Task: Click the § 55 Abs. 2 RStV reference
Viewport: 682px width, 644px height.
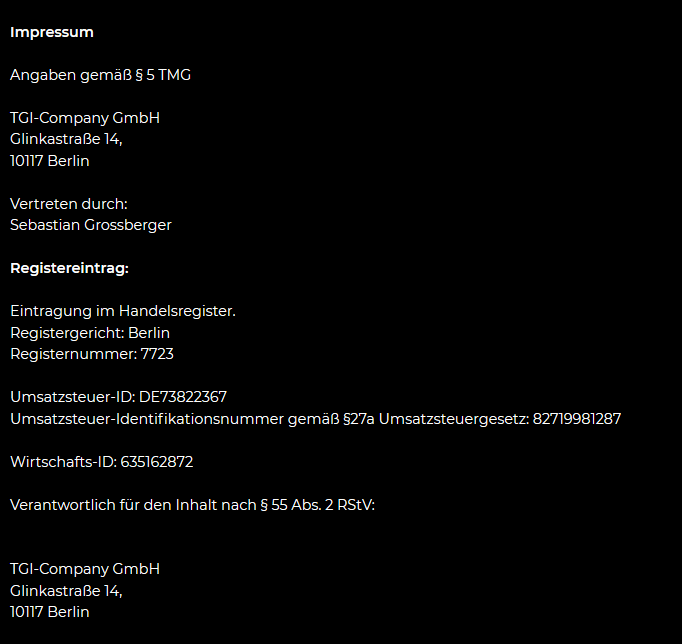Action: [x=318, y=505]
